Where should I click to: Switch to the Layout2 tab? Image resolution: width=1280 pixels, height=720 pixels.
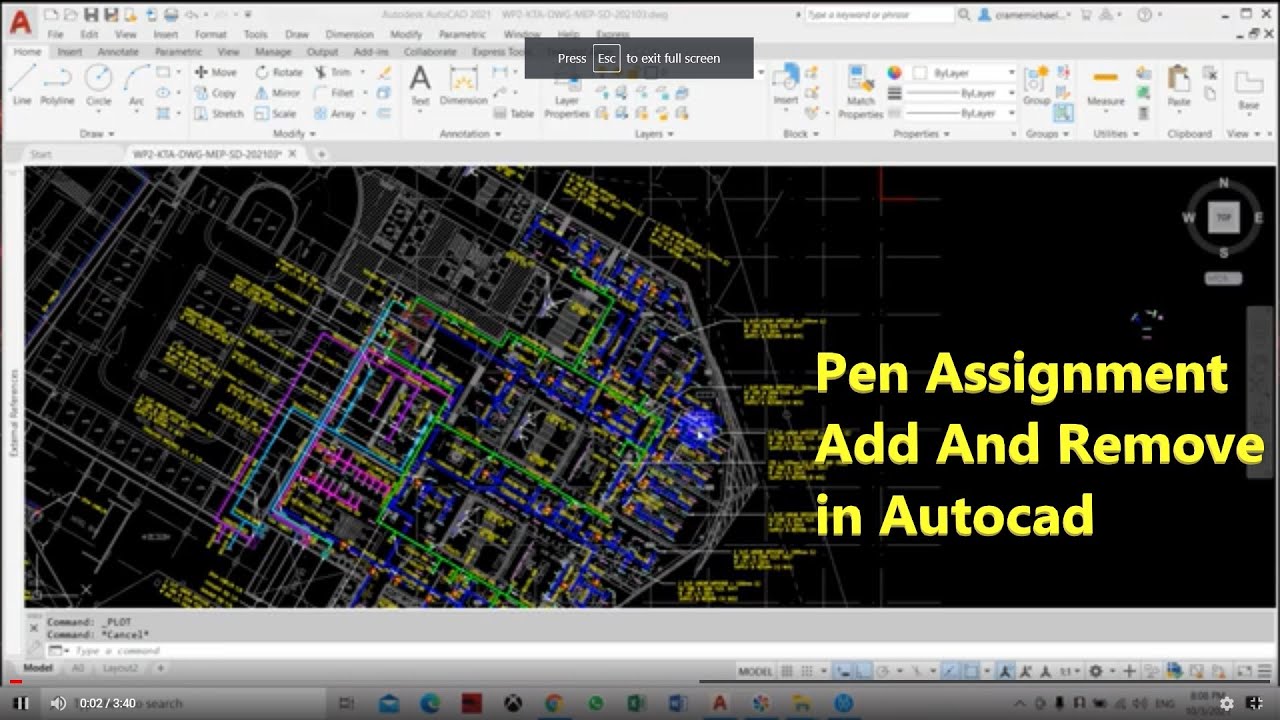(120, 667)
